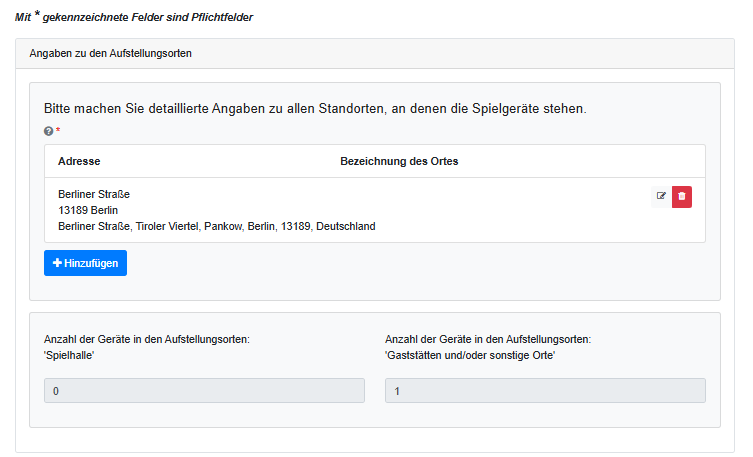The image size is (753, 457).
Task: Focus the 'Gaststätten und/oder sonstige Orte' count field
Action: 545,391
